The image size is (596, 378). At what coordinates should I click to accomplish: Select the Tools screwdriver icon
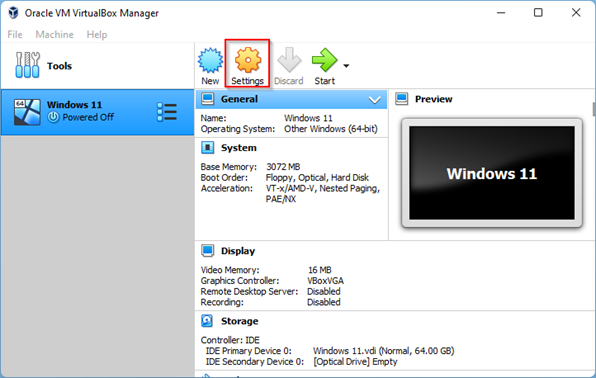pos(27,65)
